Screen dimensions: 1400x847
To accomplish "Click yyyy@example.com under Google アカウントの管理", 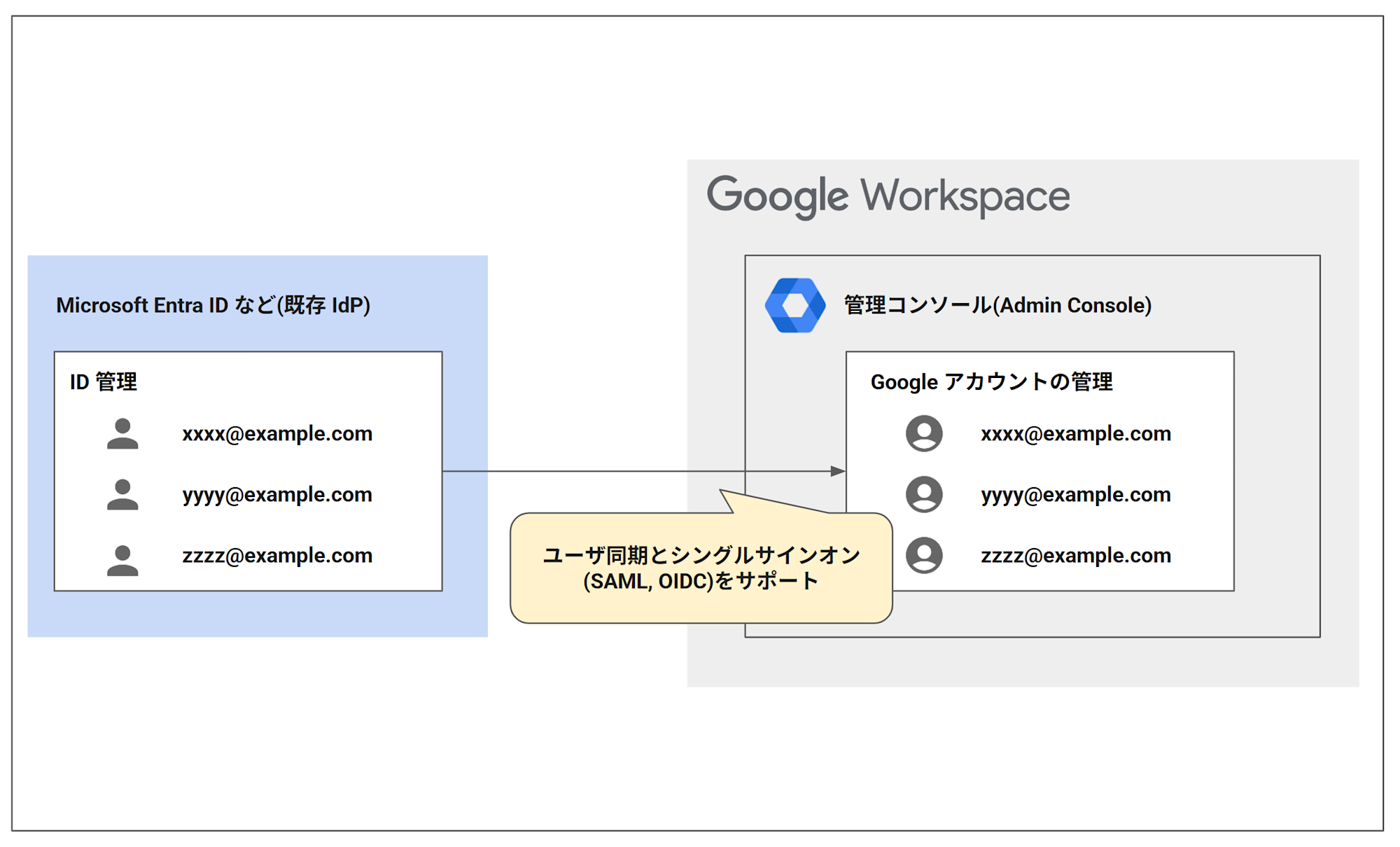I will click(x=1076, y=495).
